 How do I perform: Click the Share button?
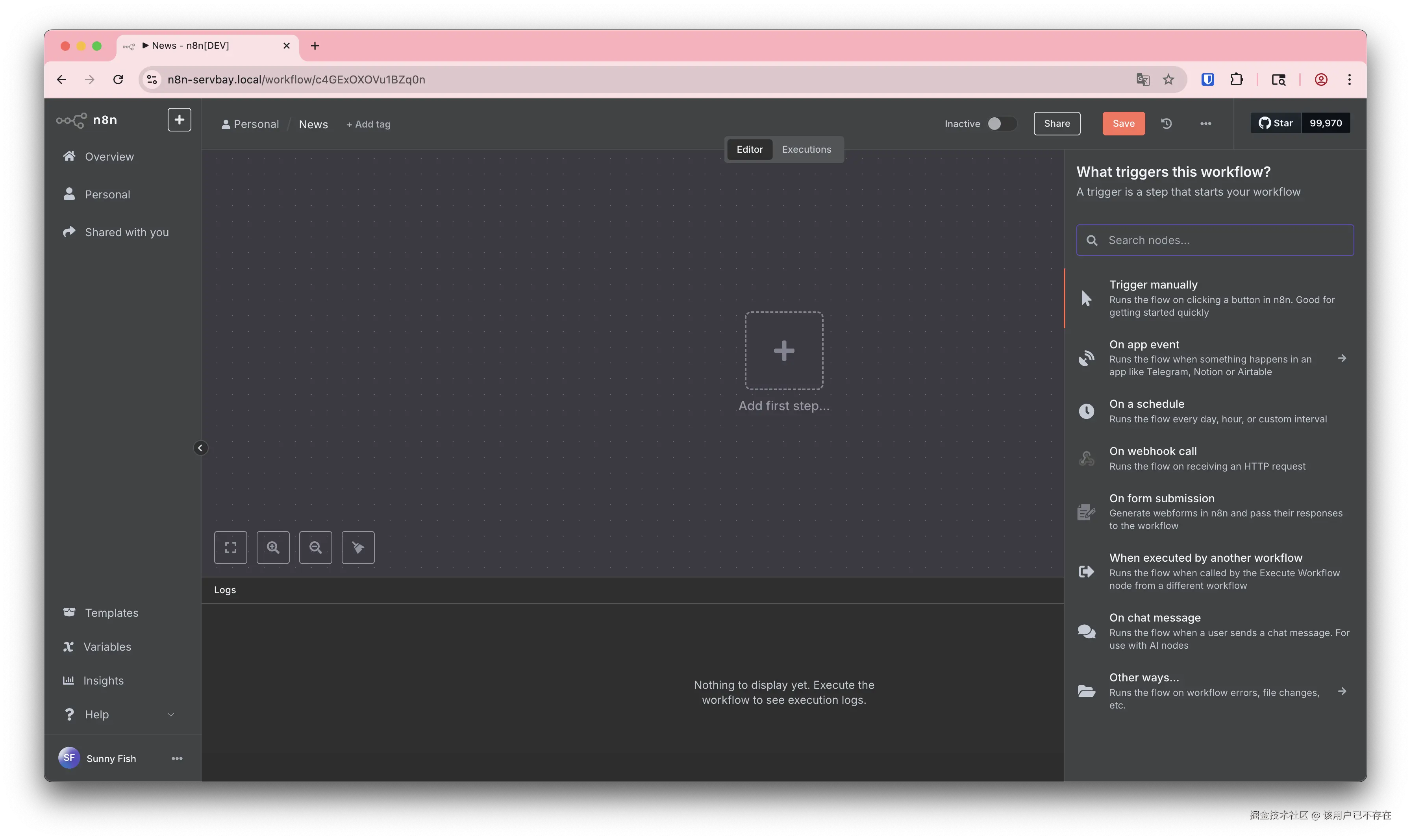pos(1056,123)
